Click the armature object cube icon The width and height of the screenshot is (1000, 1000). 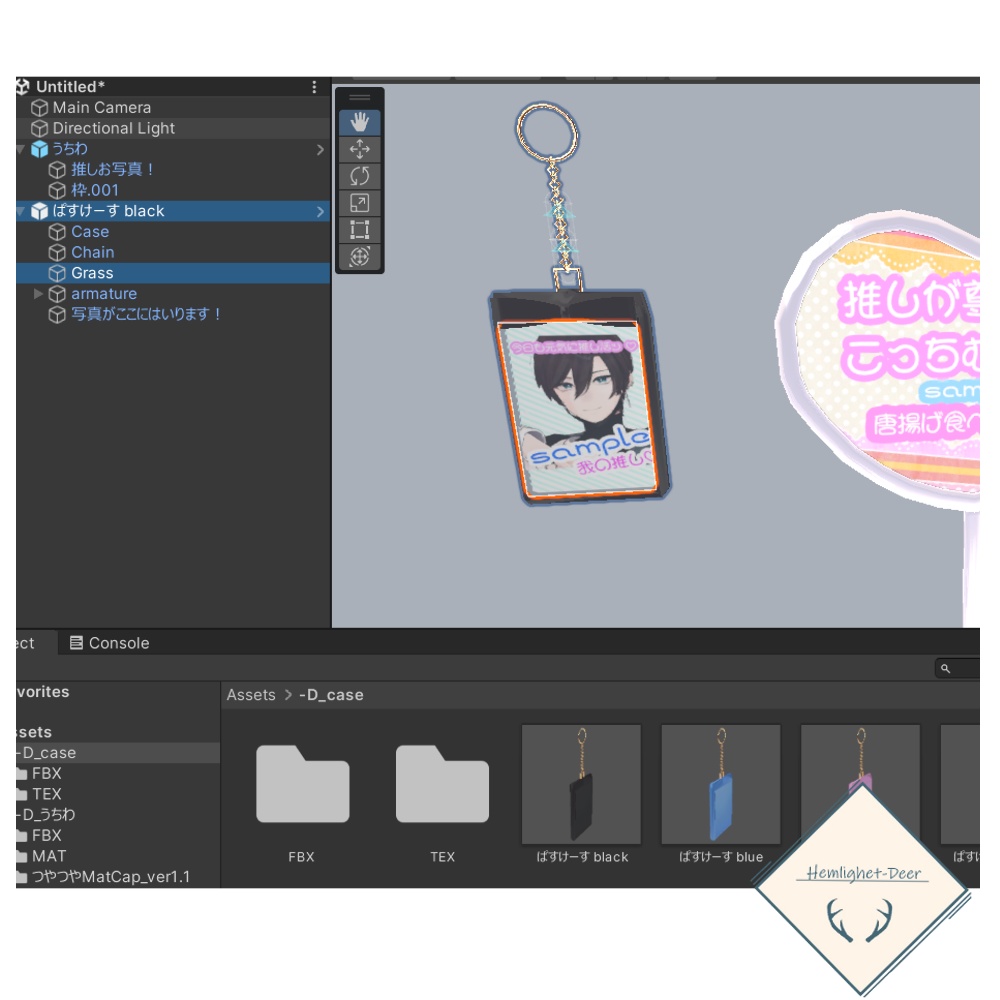click(57, 294)
